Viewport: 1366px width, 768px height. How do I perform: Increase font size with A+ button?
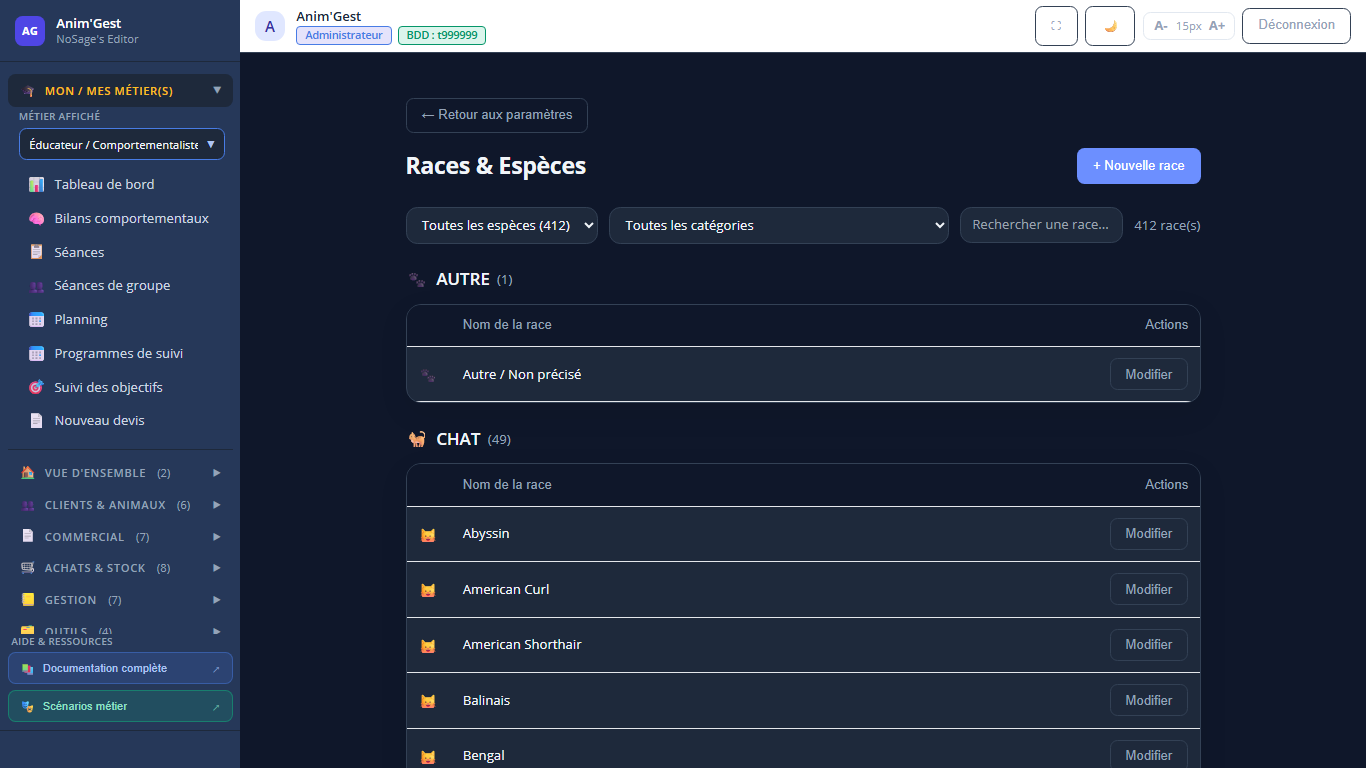[1217, 26]
